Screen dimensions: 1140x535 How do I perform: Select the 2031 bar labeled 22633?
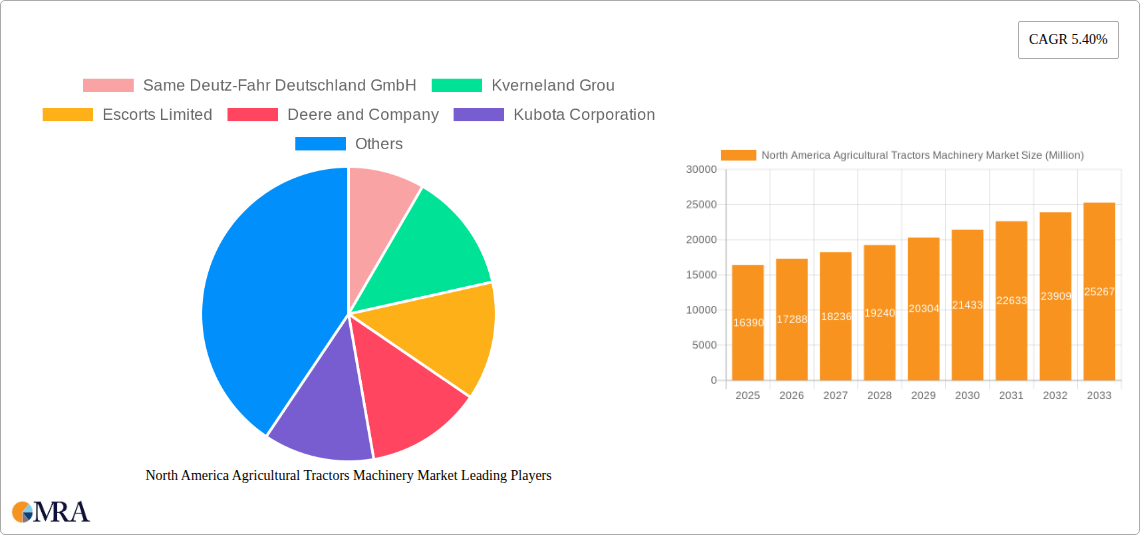pyautogui.click(x=1011, y=300)
